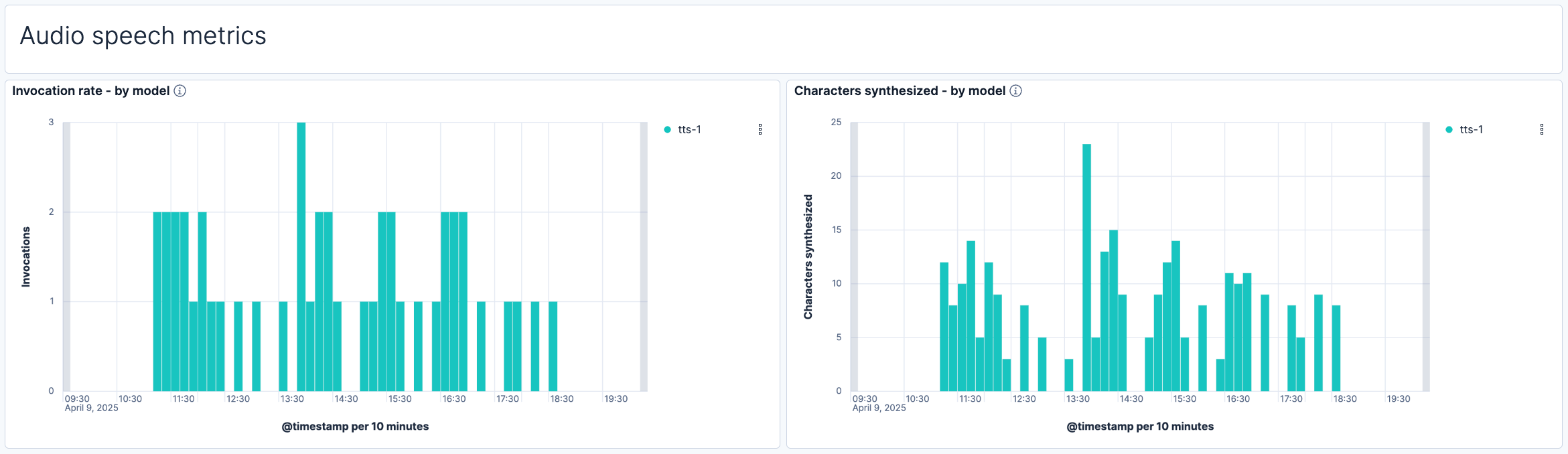Image resolution: width=1568 pixels, height=454 pixels.
Task: Open legend options menu in Characters synthesized chart
Action: click(x=1541, y=129)
